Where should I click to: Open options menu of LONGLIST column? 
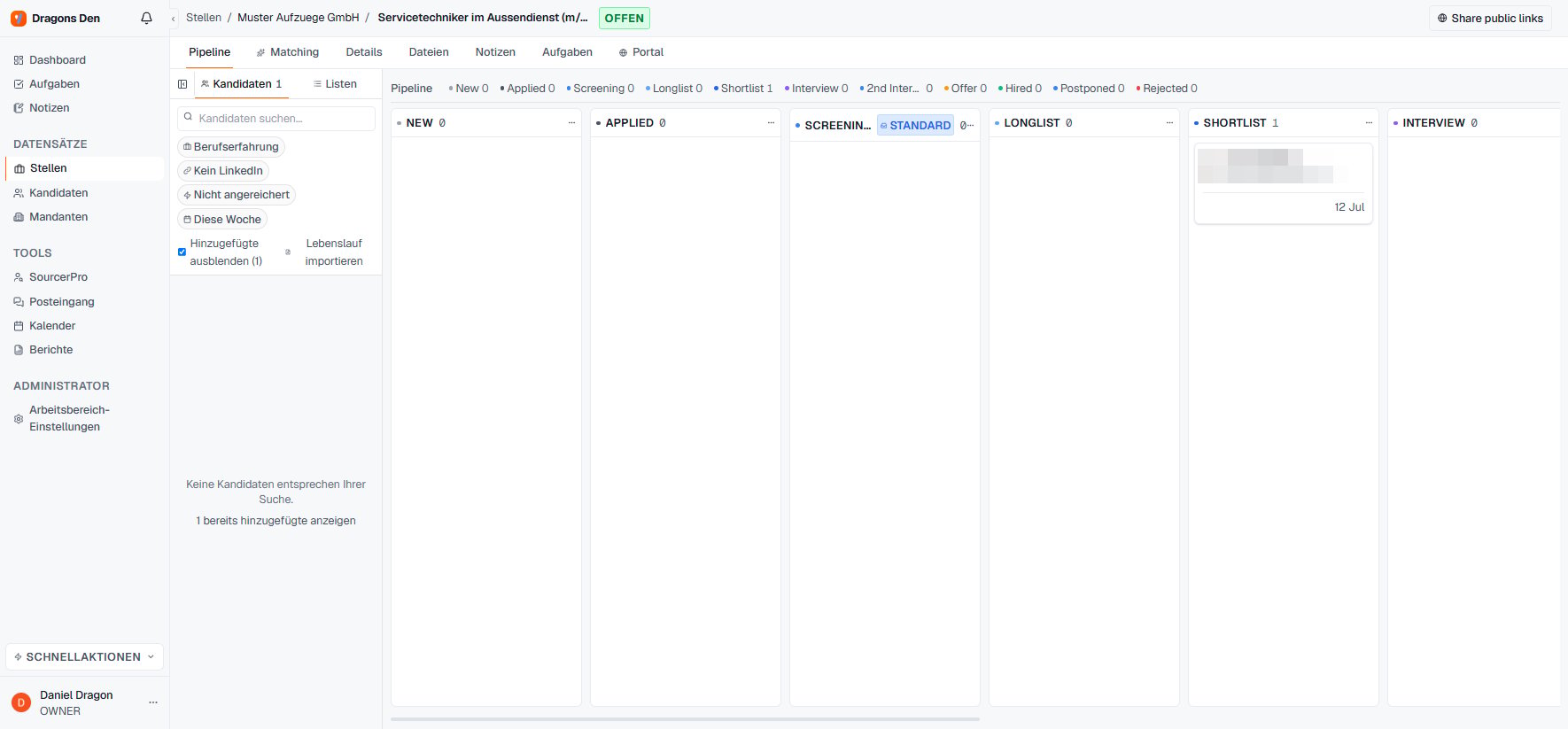pos(1169,123)
